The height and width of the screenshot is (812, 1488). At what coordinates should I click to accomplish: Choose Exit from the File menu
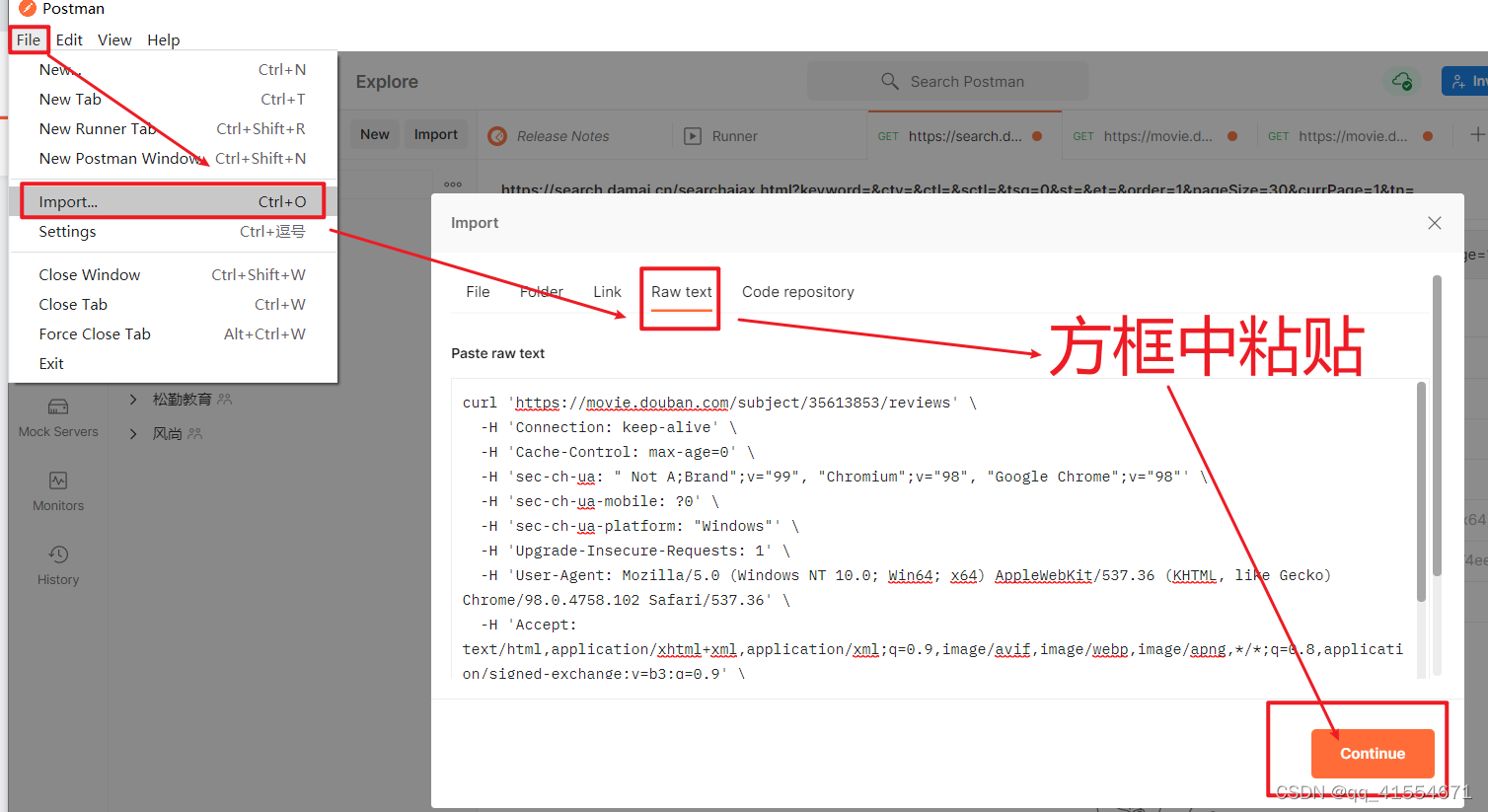(173, 363)
